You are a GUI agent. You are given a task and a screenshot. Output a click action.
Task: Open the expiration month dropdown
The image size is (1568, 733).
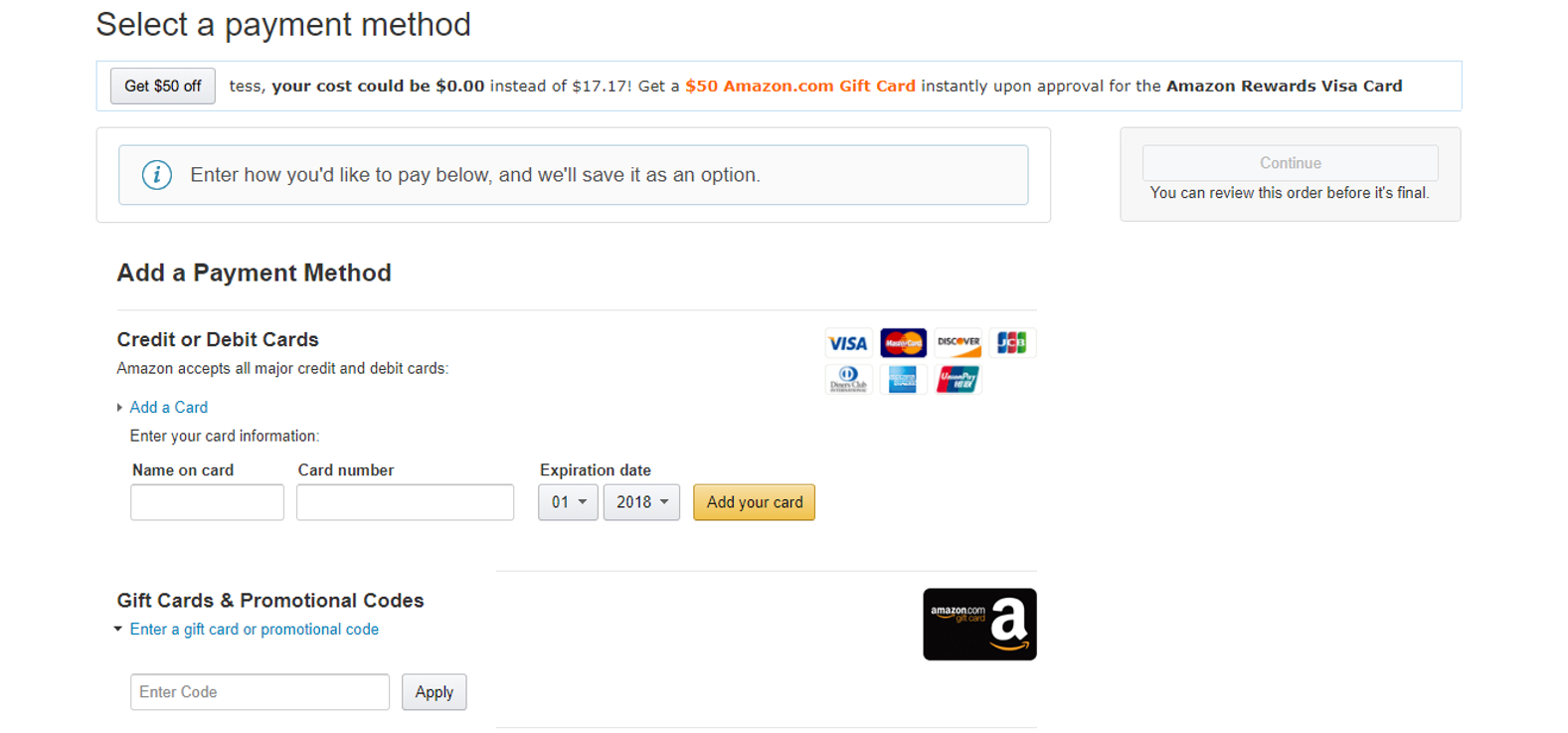click(x=568, y=502)
